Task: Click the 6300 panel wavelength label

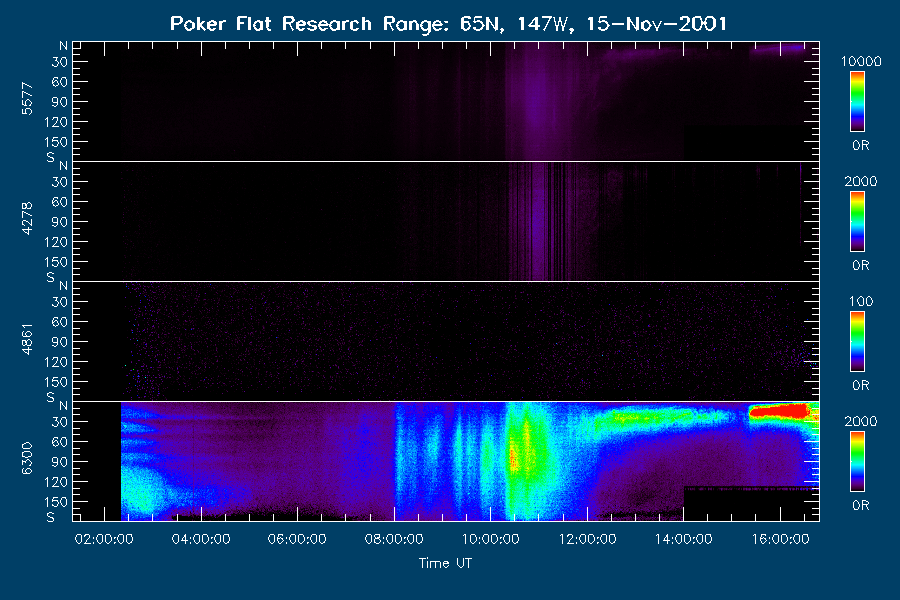Action: [x=27, y=458]
